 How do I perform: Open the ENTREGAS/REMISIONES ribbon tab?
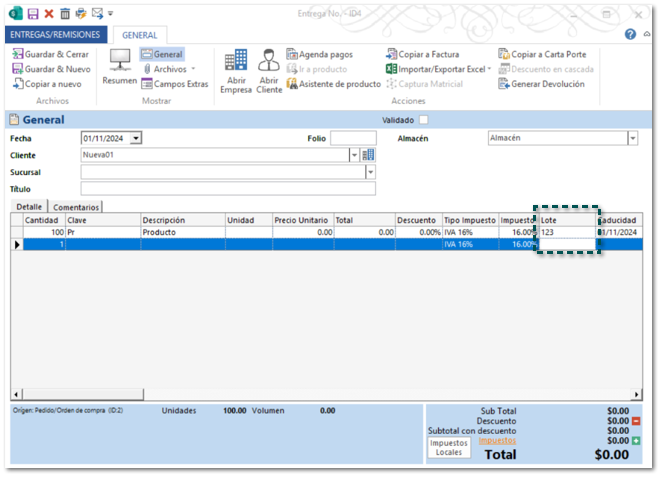pyautogui.click(x=55, y=34)
